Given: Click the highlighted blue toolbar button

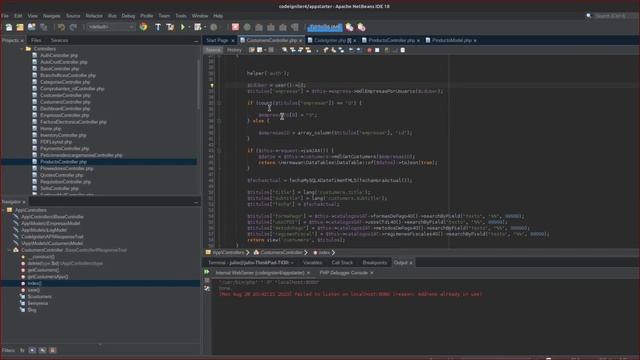Looking at the screenshot, I should [x=325, y=27].
